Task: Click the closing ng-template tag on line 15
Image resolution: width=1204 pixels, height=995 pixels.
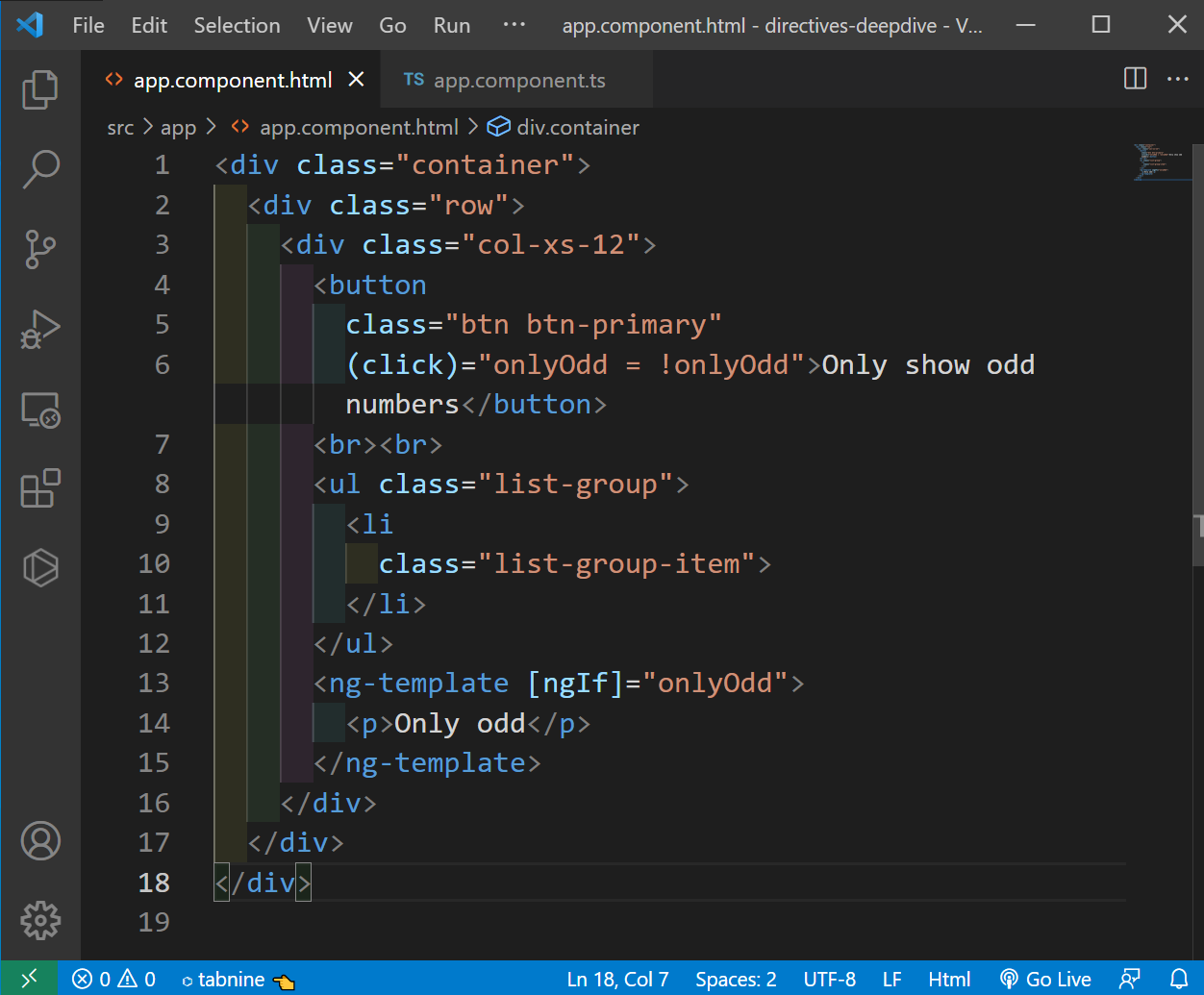Action: [x=428, y=763]
